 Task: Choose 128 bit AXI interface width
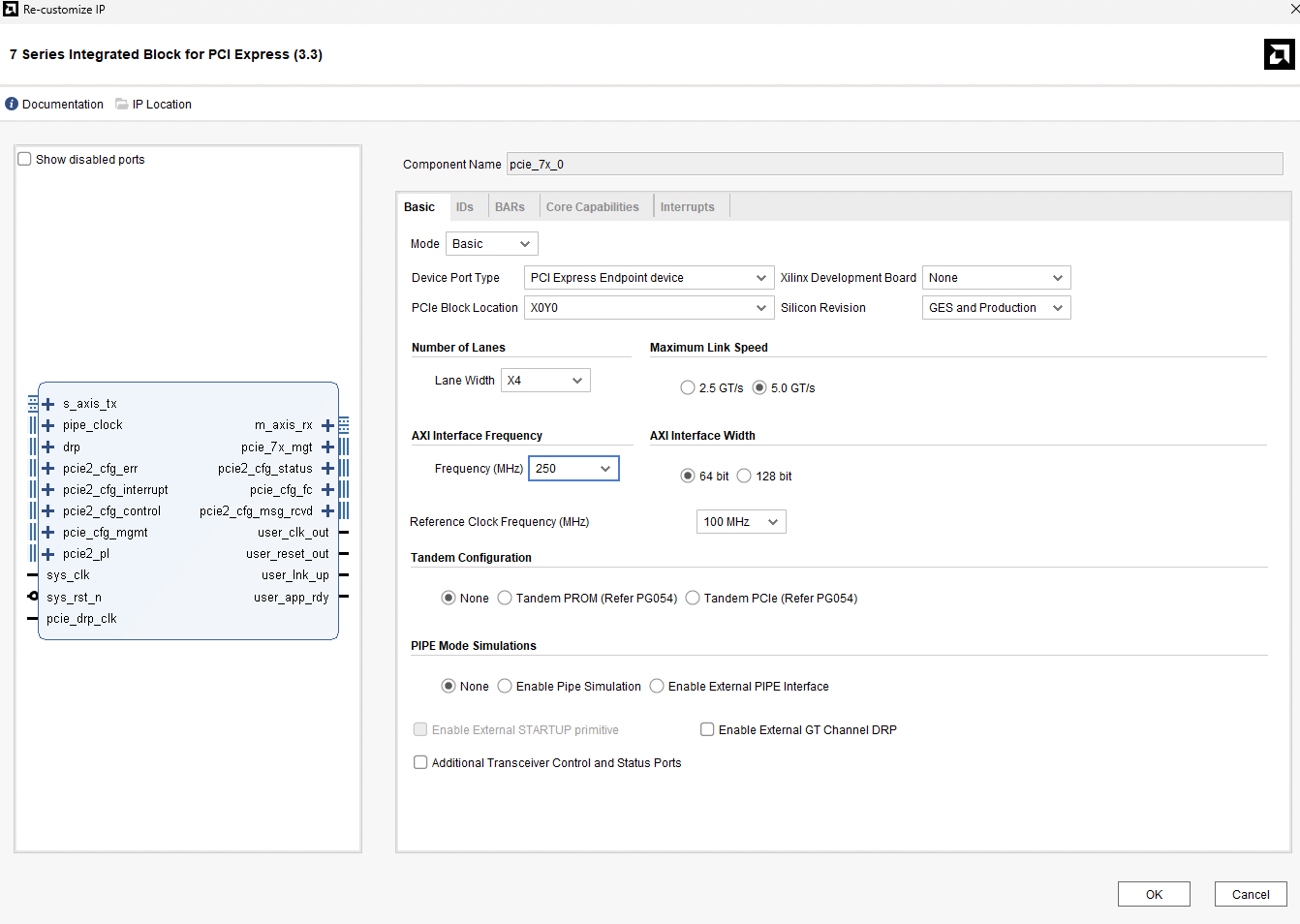tap(744, 476)
